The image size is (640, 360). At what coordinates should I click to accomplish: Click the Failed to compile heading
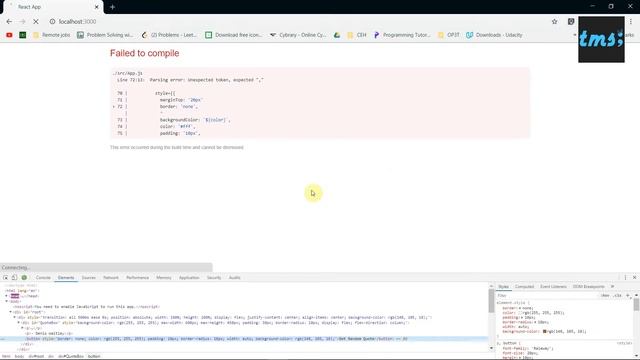click(144, 53)
